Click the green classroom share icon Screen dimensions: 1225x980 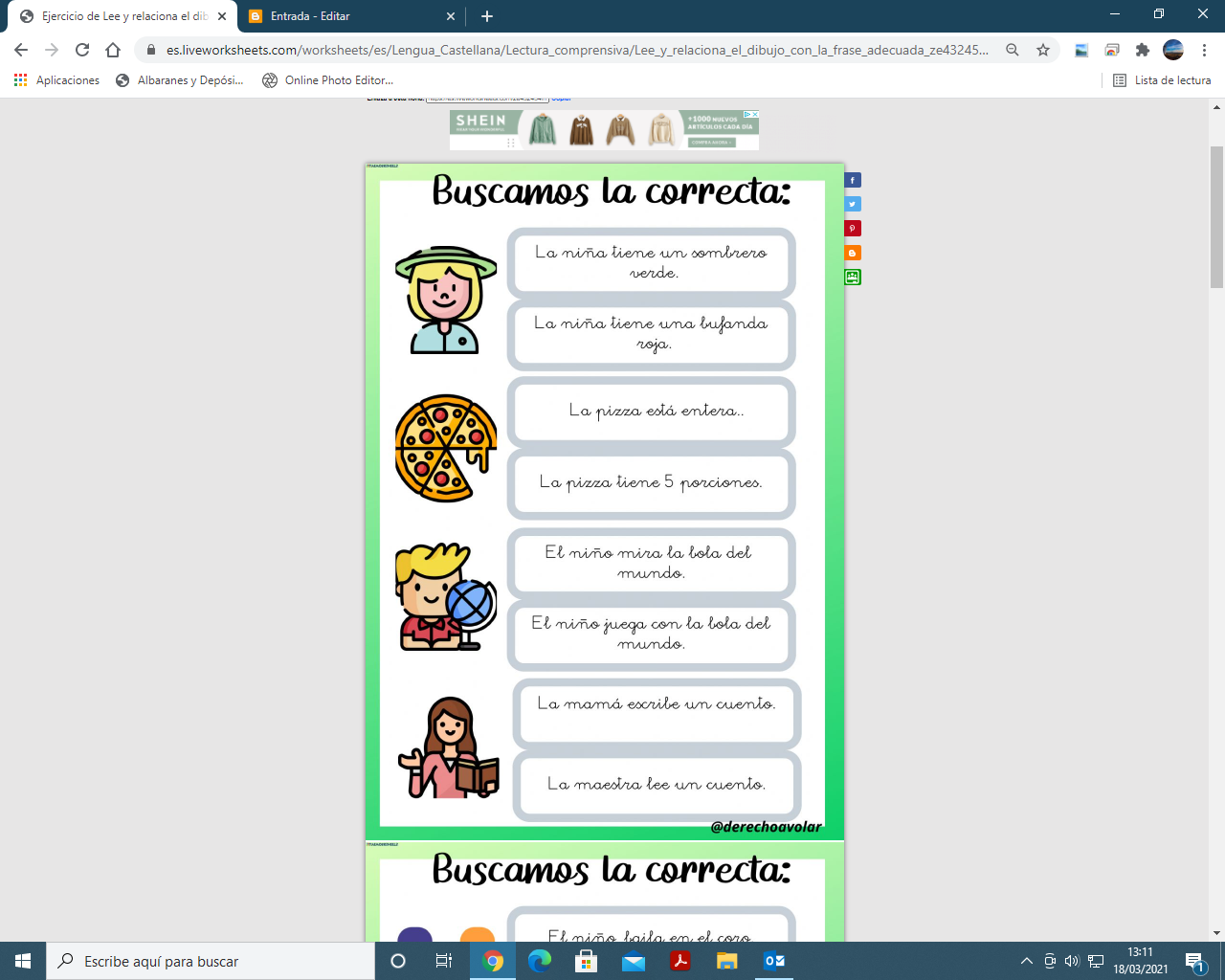point(853,278)
